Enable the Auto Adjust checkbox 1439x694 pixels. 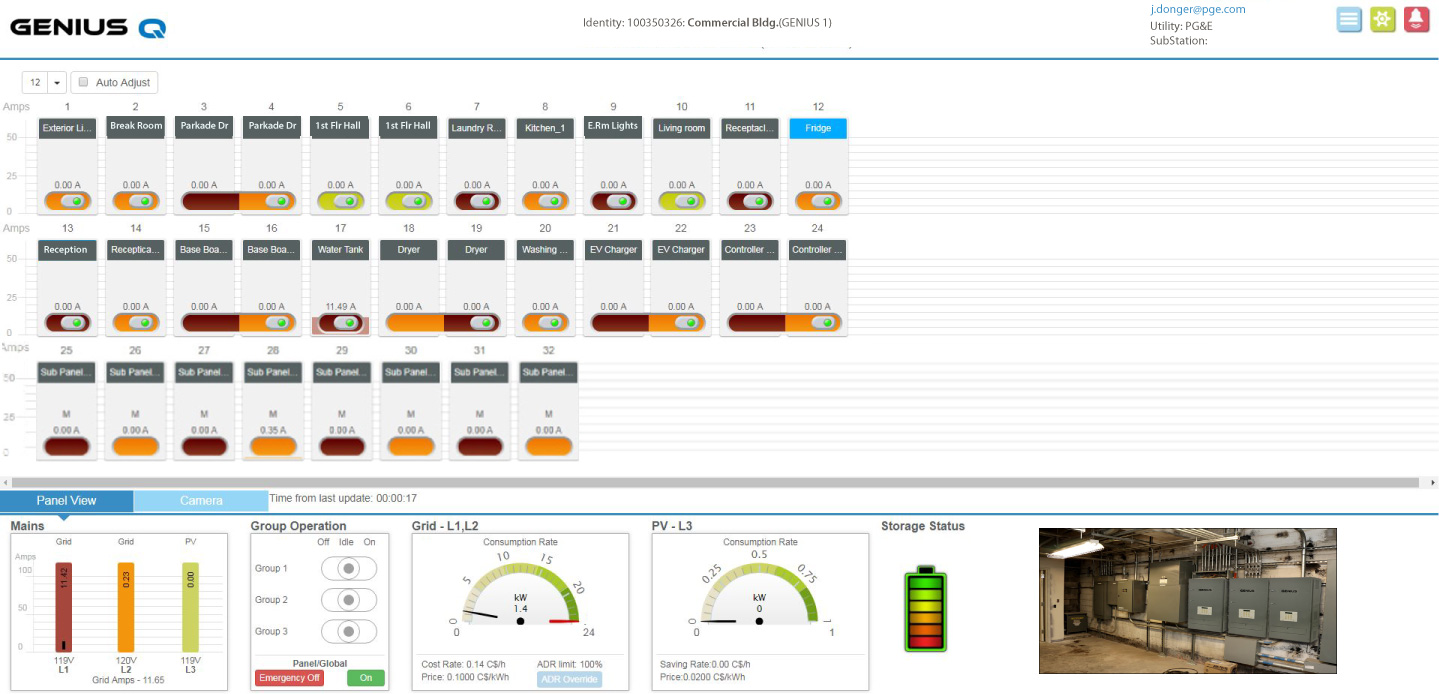point(82,82)
